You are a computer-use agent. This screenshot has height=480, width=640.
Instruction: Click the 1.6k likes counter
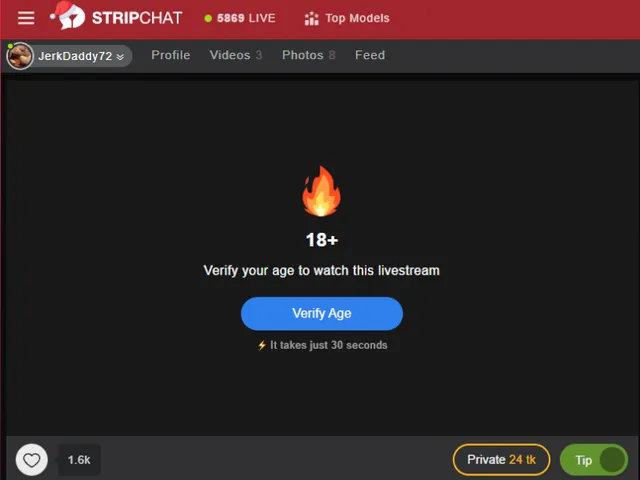pos(79,460)
